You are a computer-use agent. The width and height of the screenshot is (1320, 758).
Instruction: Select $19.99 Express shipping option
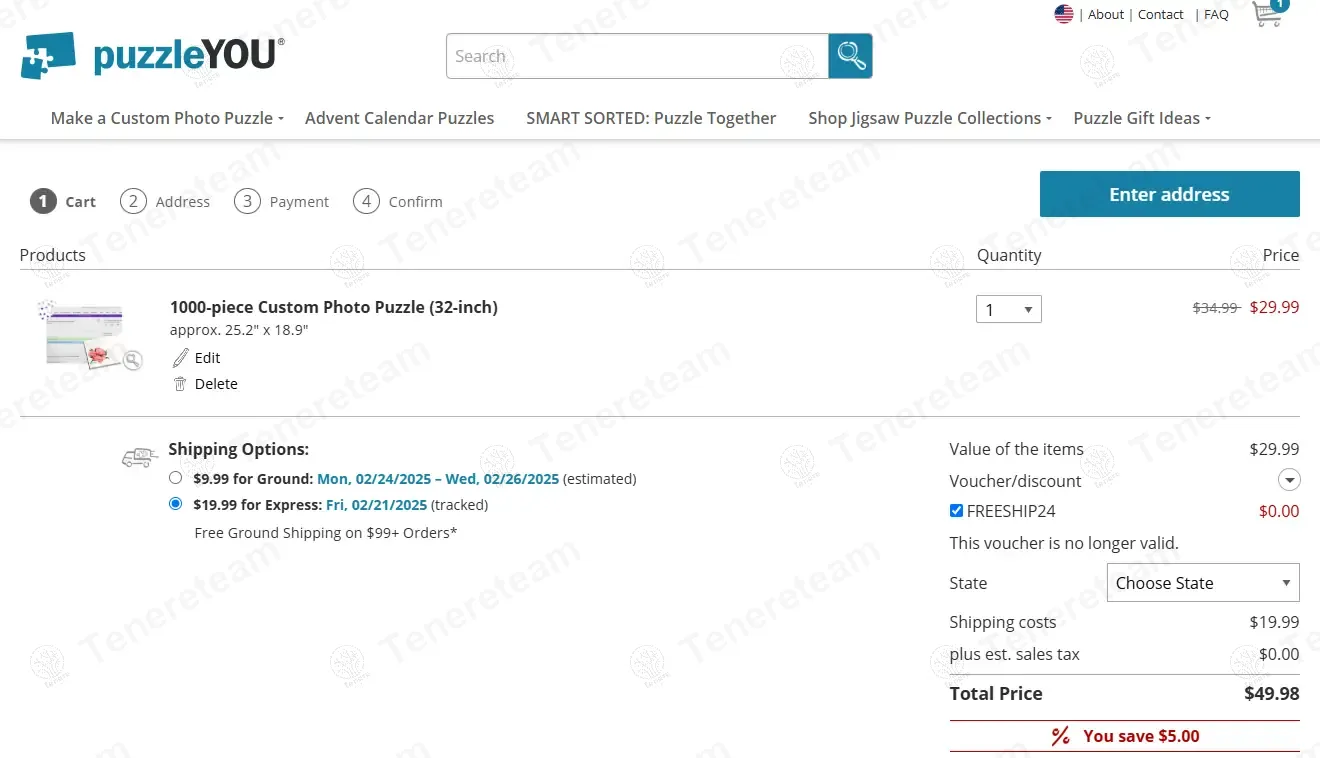click(176, 504)
